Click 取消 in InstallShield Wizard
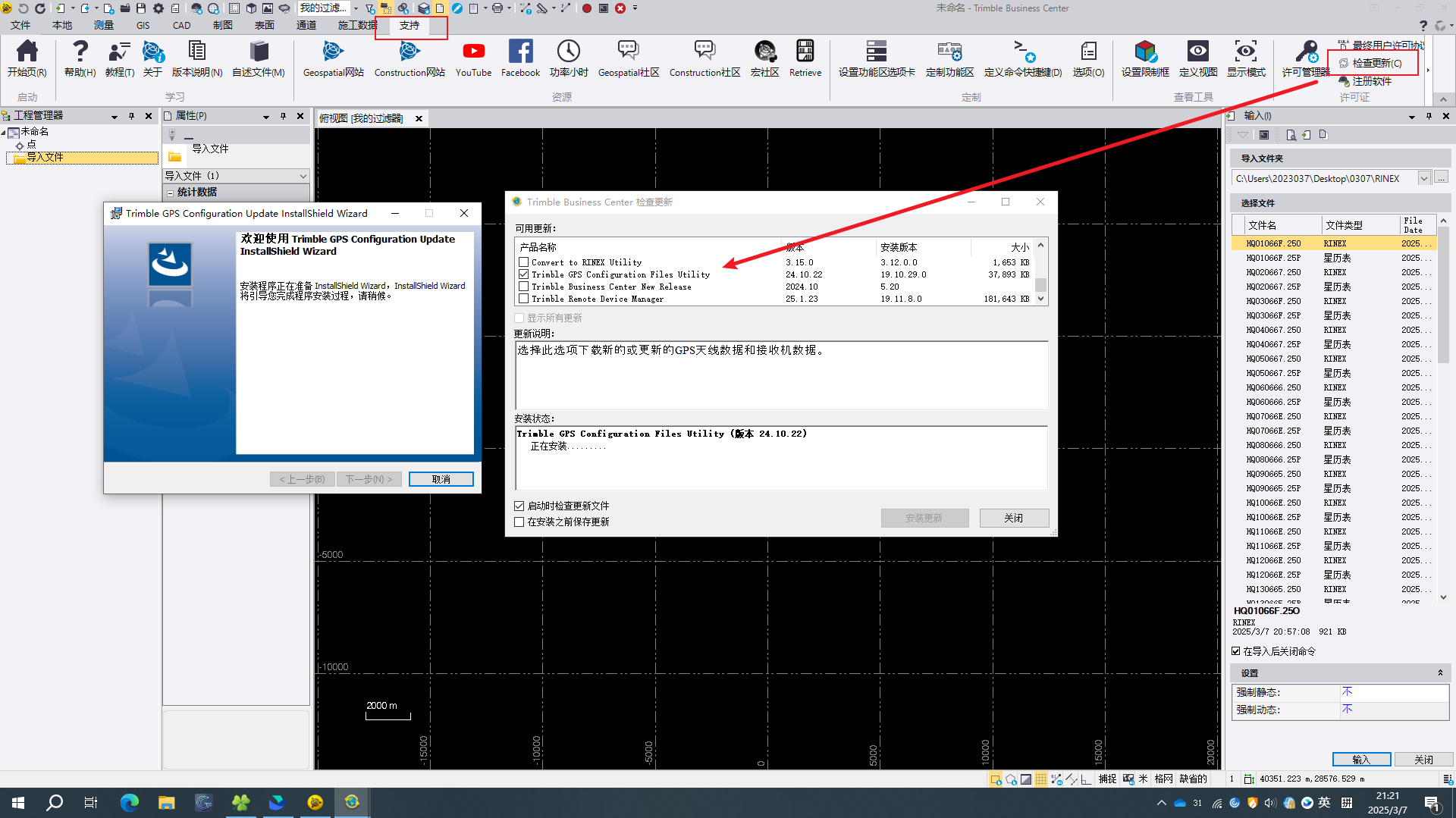This screenshot has height=818, width=1456. pos(441,479)
